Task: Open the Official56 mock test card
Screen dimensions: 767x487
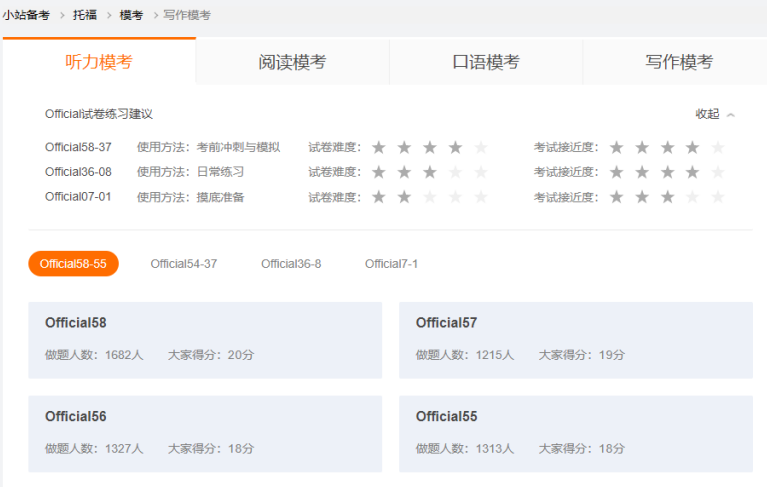Action: click(x=205, y=434)
